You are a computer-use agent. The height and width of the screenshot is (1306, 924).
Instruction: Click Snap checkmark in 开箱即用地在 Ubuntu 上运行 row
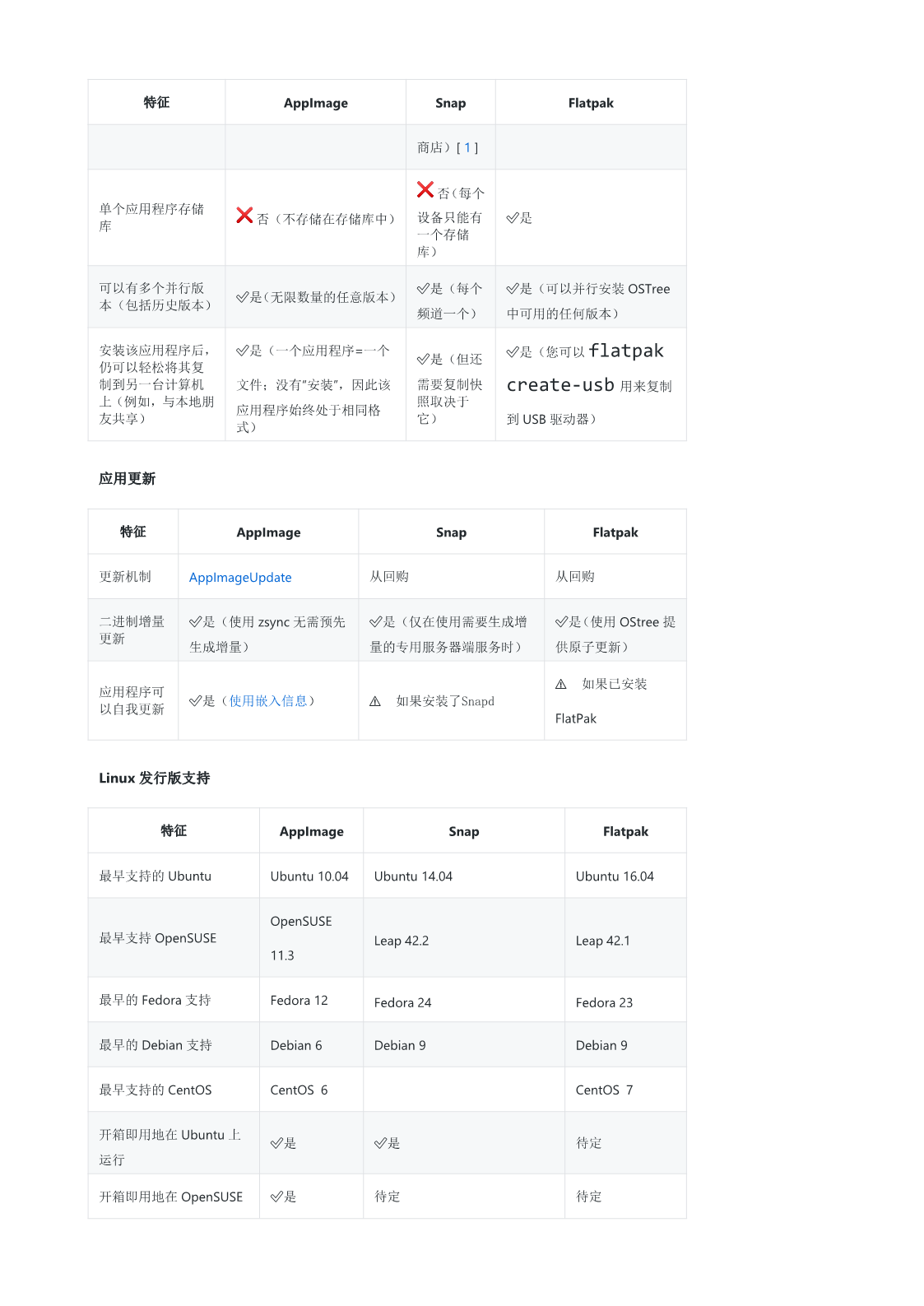[380, 1144]
